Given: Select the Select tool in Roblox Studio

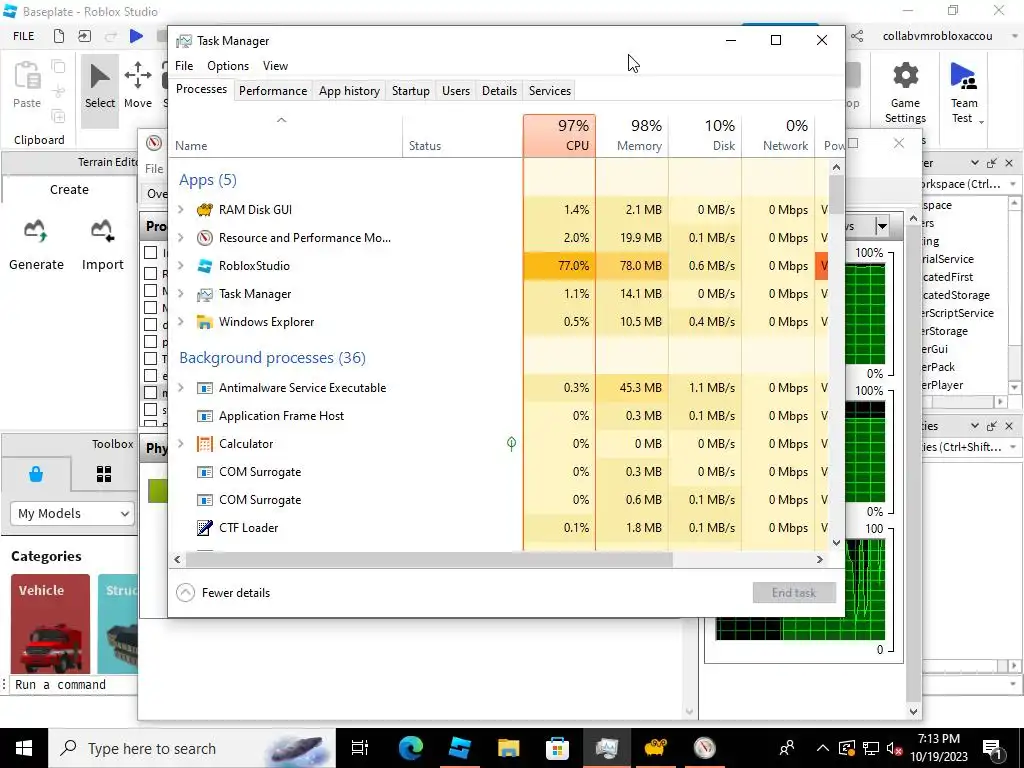Looking at the screenshot, I should [x=100, y=90].
